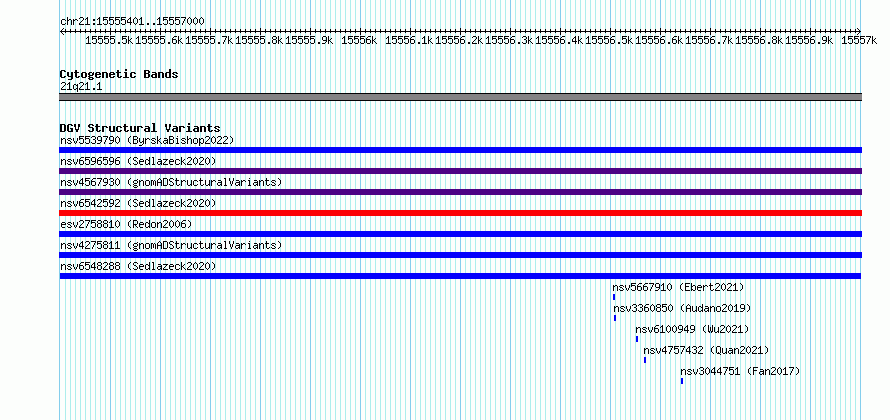Click the 15555.7k ruler position

coord(209,40)
